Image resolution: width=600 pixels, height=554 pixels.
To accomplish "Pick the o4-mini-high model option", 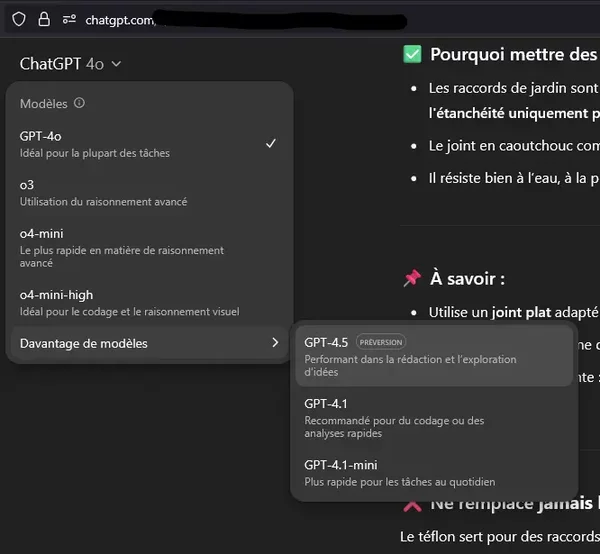I will 130,302.
